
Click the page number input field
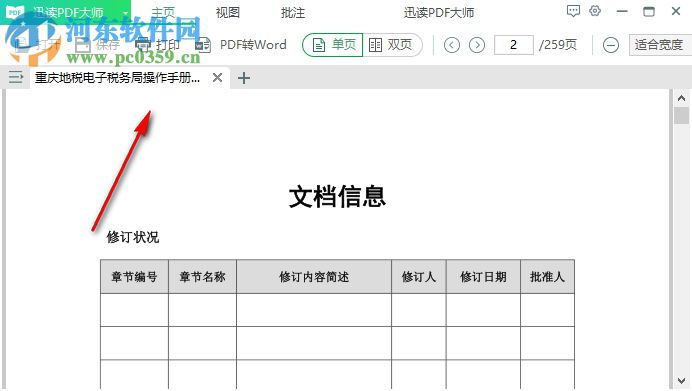[514, 45]
